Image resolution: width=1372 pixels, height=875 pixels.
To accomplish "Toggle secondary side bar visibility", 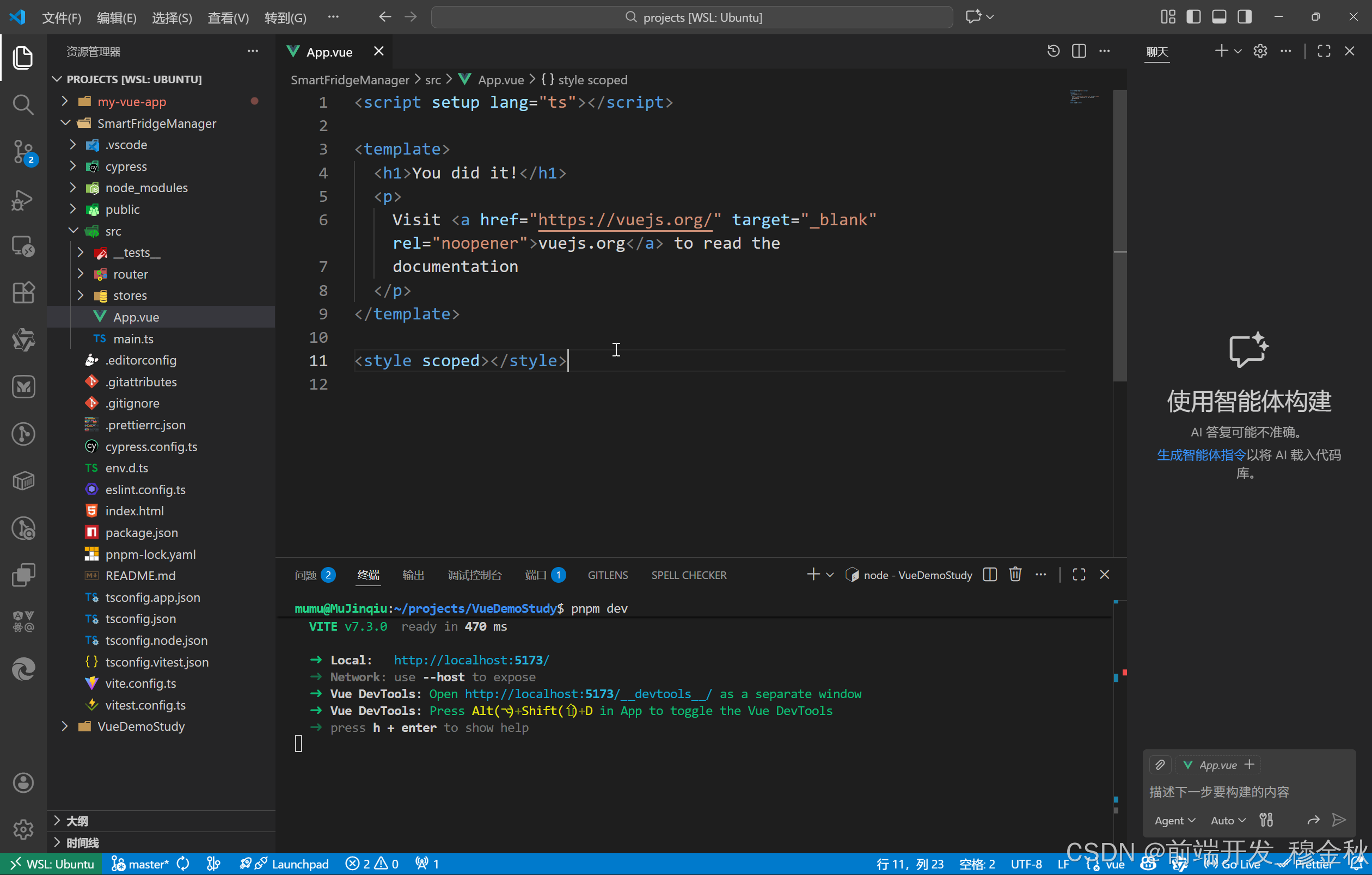I will (1245, 17).
